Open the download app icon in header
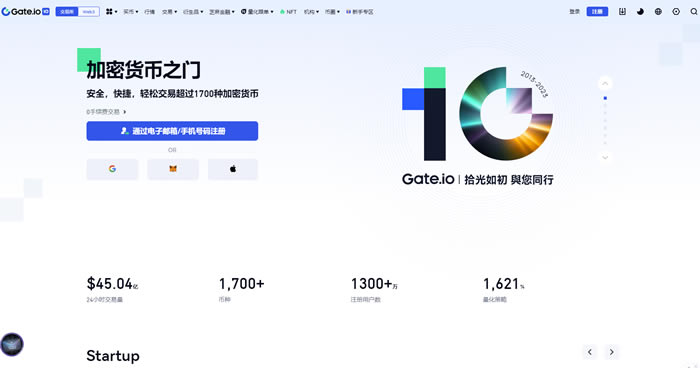Image resolution: width=700 pixels, height=368 pixels. click(622, 12)
